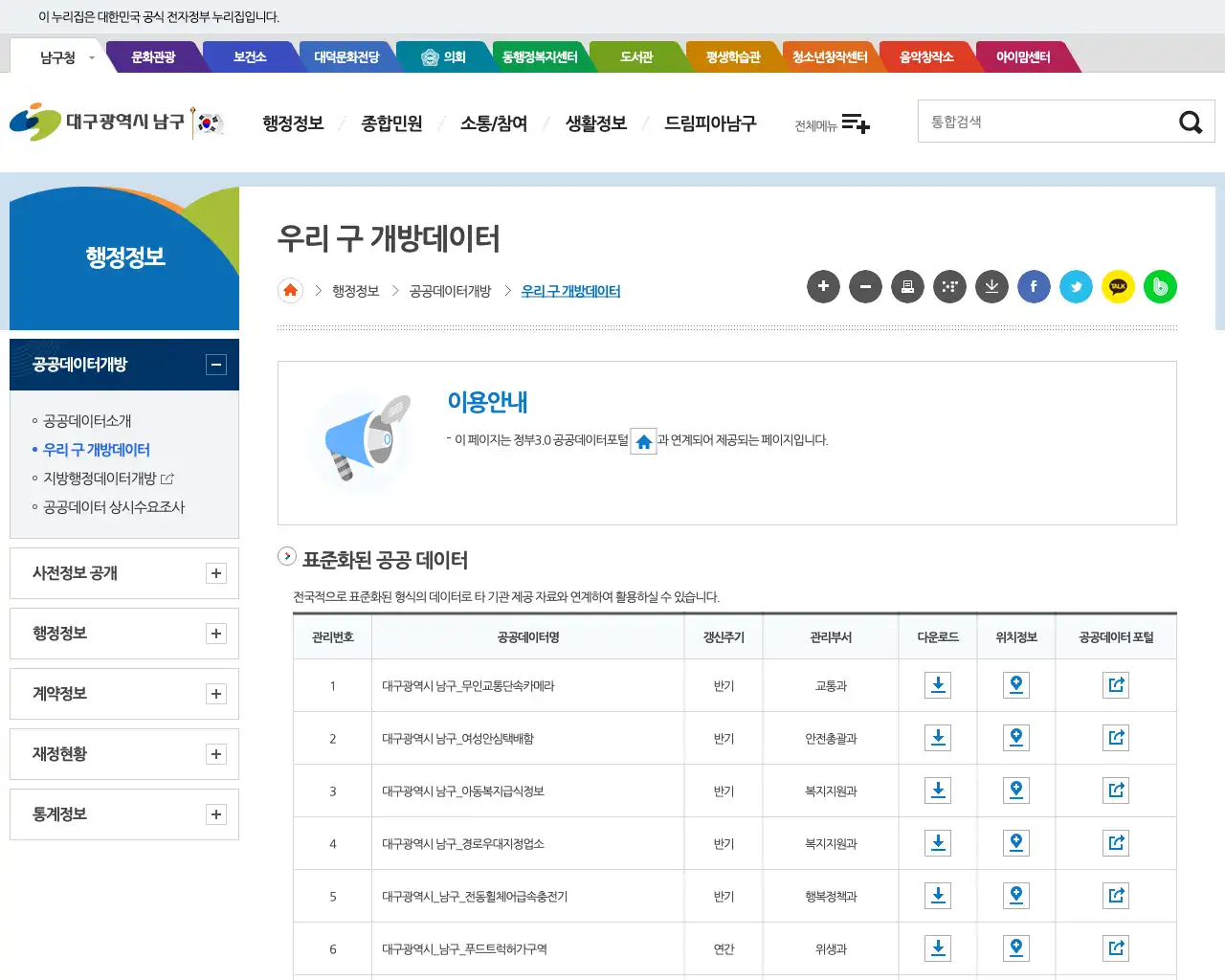Image resolution: width=1225 pixels, height=980 pixels.
Task: Open the 전체메뉴 full menu
Action: coord(831,123)
